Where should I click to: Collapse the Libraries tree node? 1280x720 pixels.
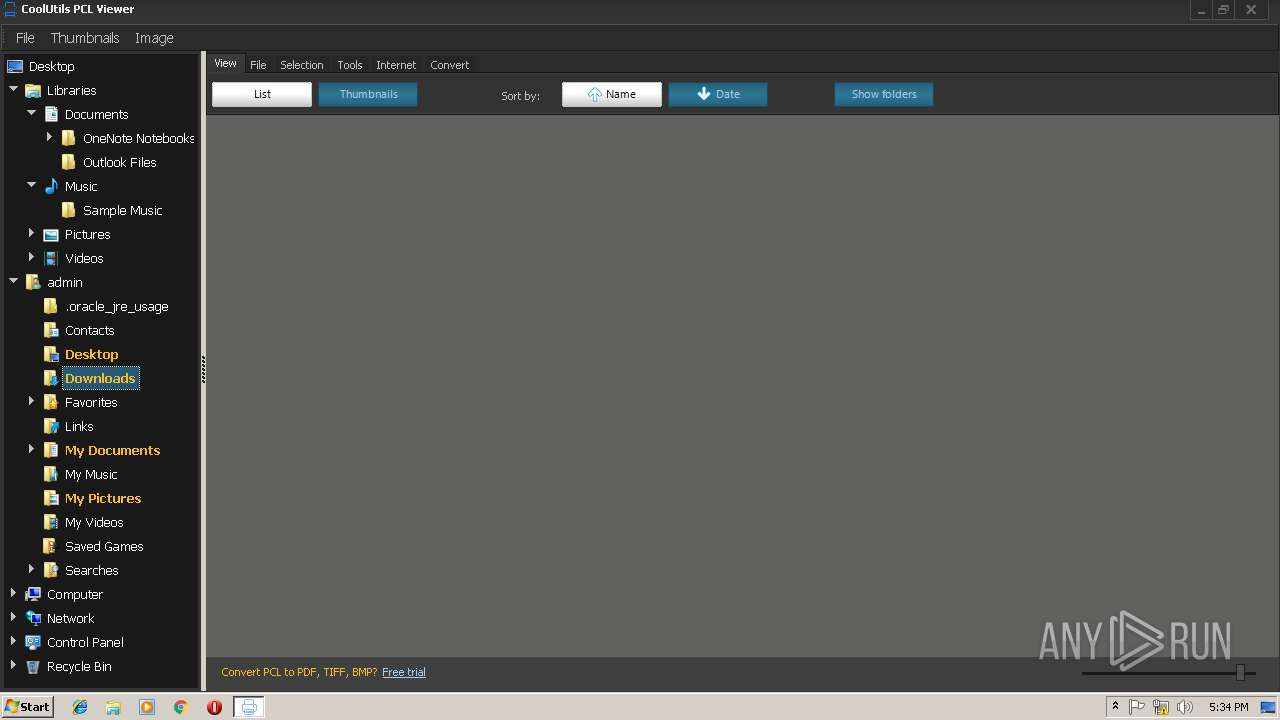click(x=13, y=89)
